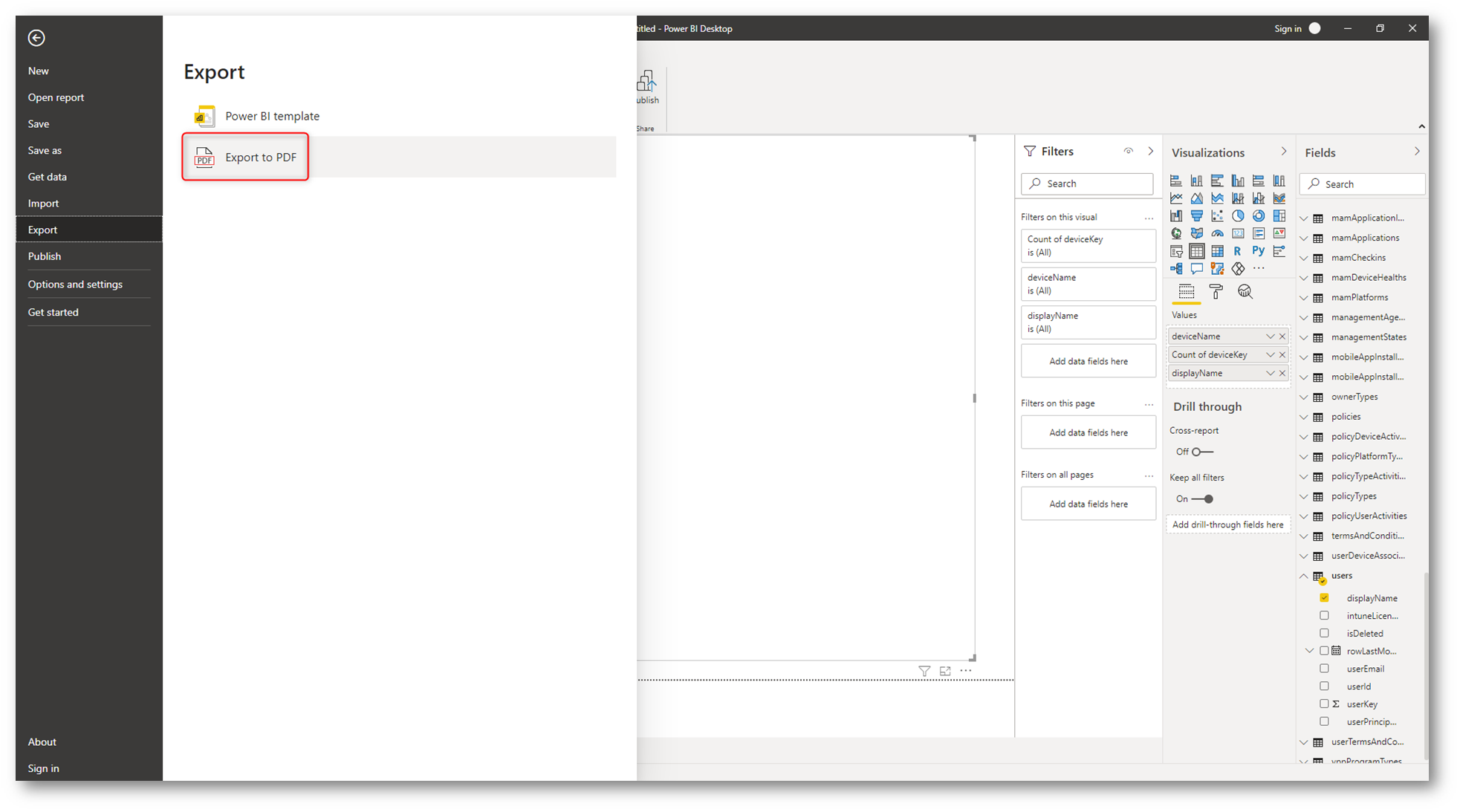The image size is (1460, 812).
Task: Expand the mamApplications table
Action: [x=1304, y=238]
